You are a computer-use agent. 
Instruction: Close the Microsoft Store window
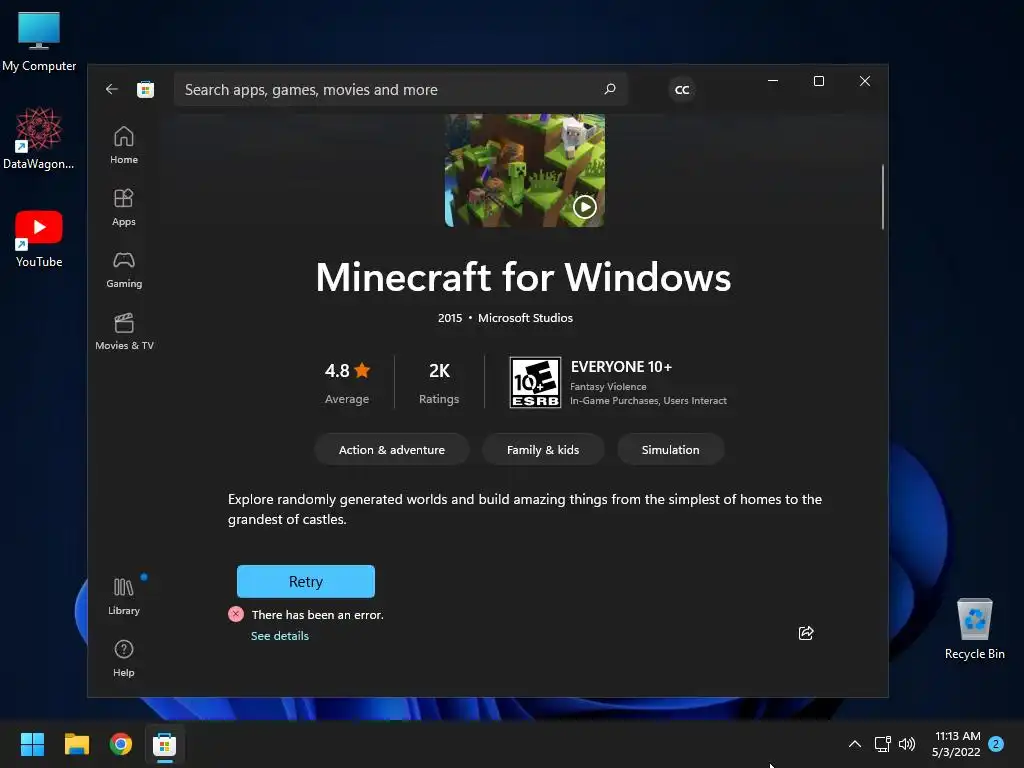865,81
